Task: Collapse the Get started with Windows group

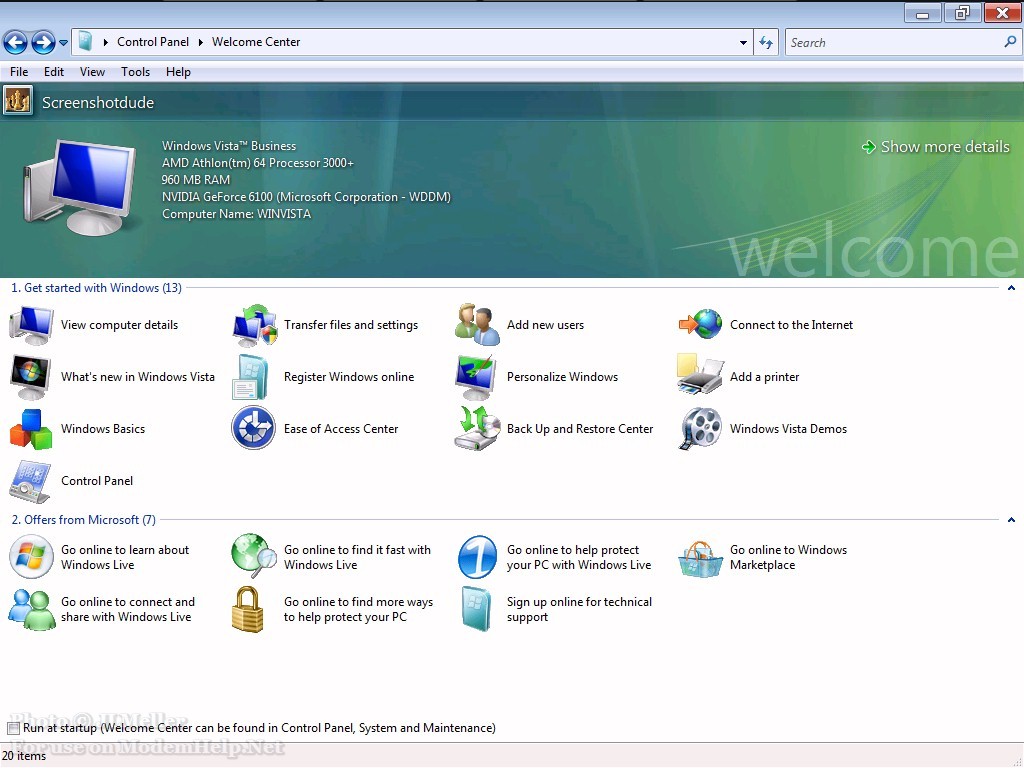Action: pyautogui.click(x=1011, y=288)
